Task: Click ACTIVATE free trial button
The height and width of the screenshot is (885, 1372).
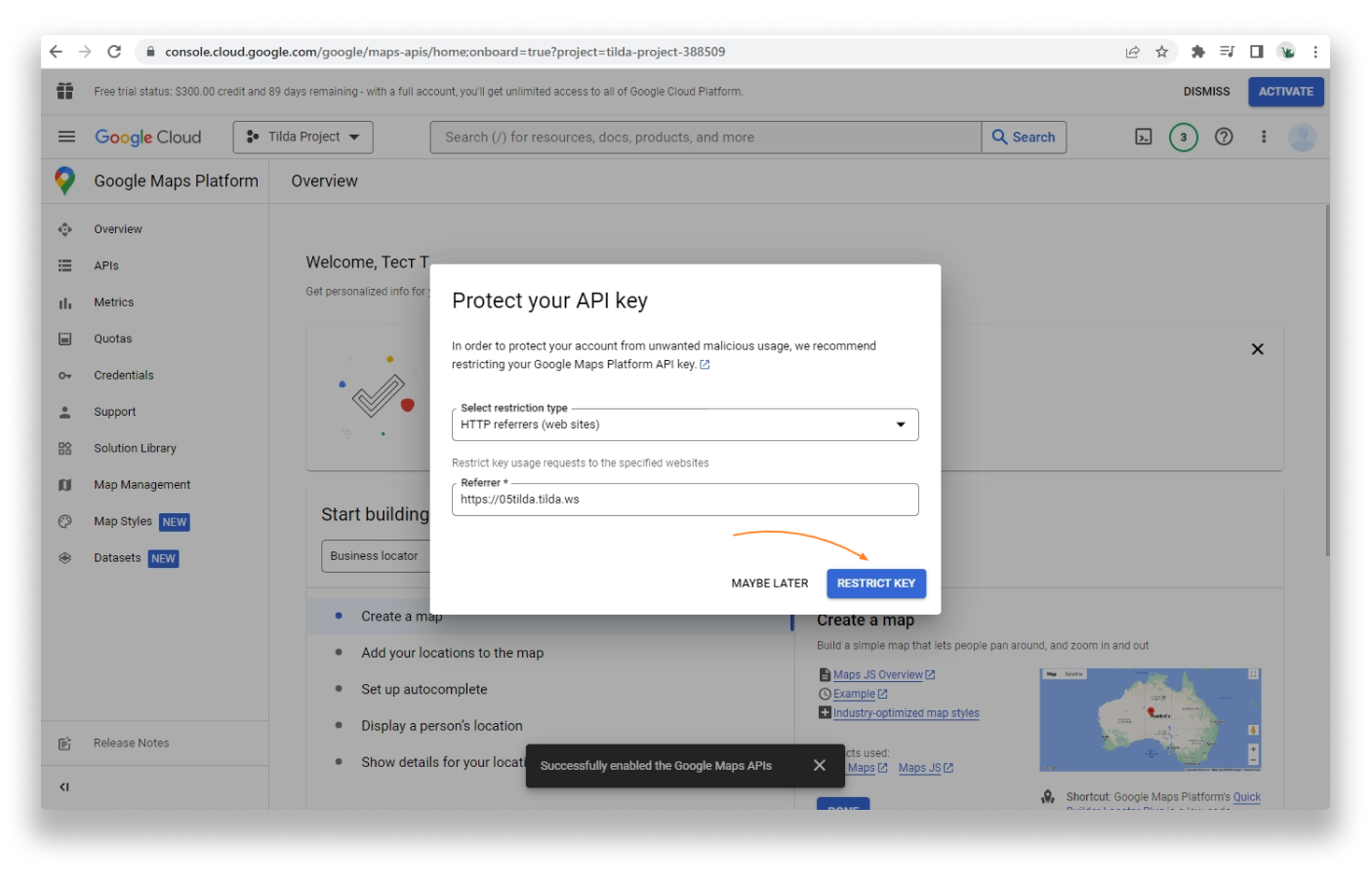Action: click(1285, 92)
